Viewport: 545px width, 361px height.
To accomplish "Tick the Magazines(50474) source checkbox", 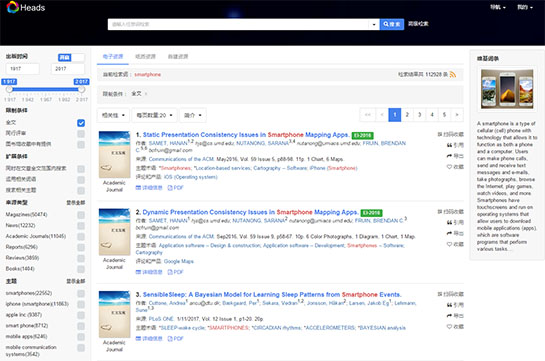I will tap(81, 215).
